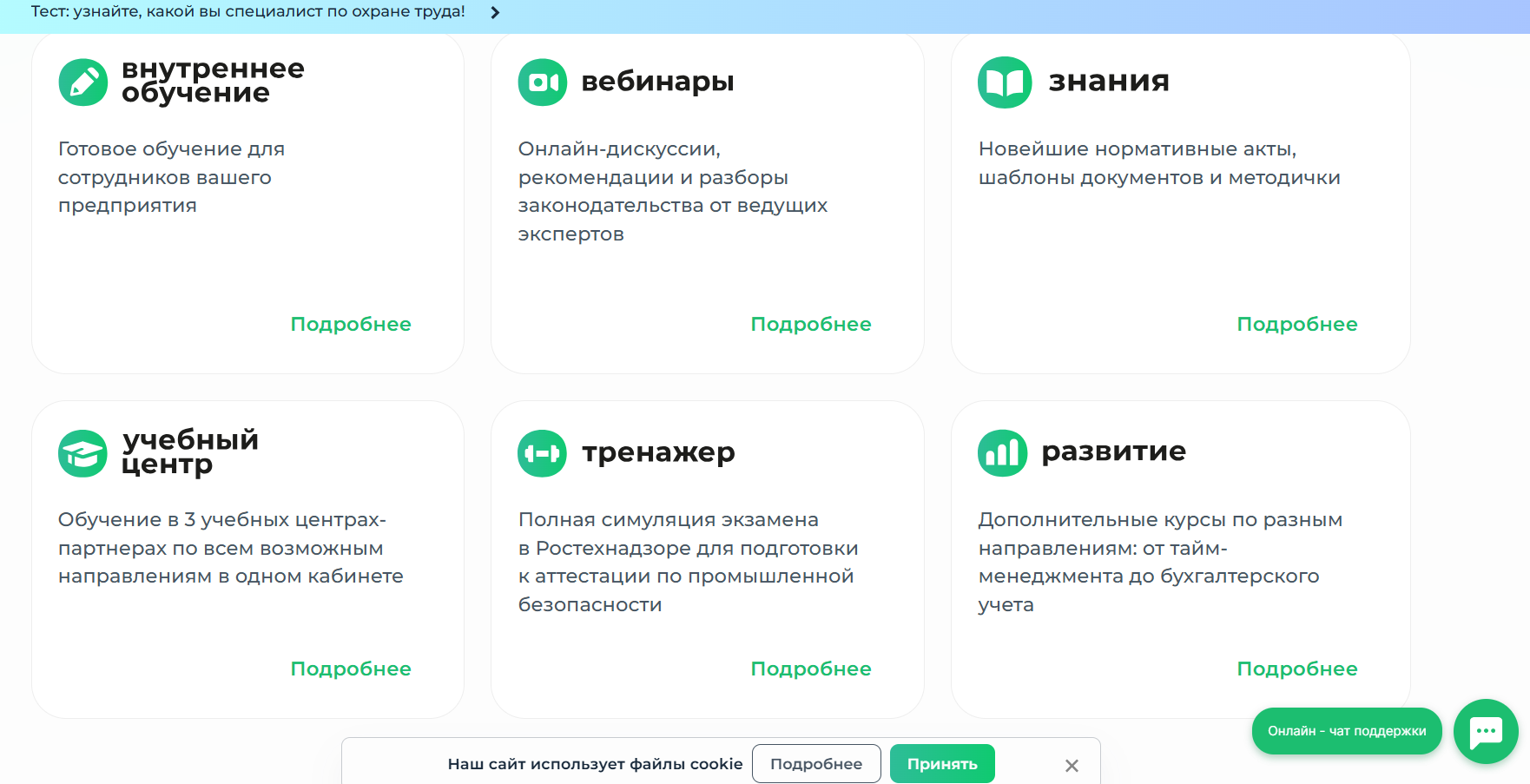Click description Онлайн-дискуссии, рекомендации и разборы
1530x784 pixels.
coord(673,191)
